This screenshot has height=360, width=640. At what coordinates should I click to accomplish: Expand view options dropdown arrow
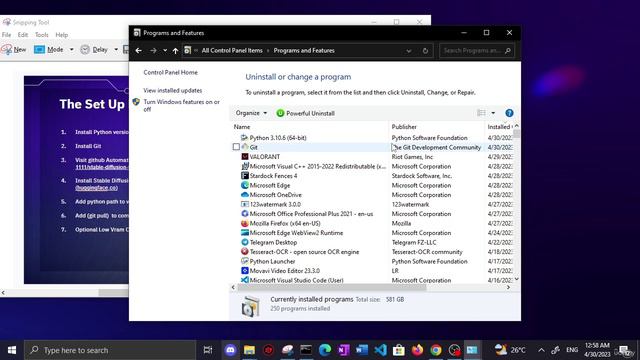tap(493, 113)
